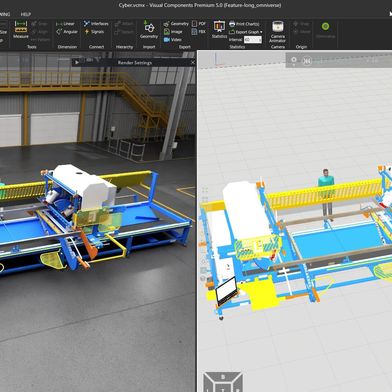Open the Export Graph dropdown

coord(246,32)
